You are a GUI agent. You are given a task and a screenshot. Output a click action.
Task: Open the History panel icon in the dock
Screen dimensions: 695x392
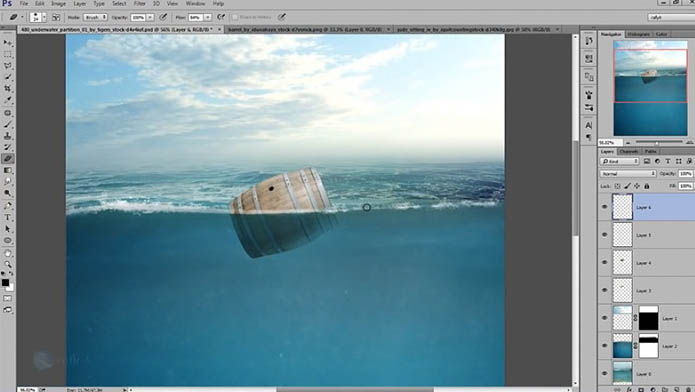pyautogui.click(x=589, y=41)
